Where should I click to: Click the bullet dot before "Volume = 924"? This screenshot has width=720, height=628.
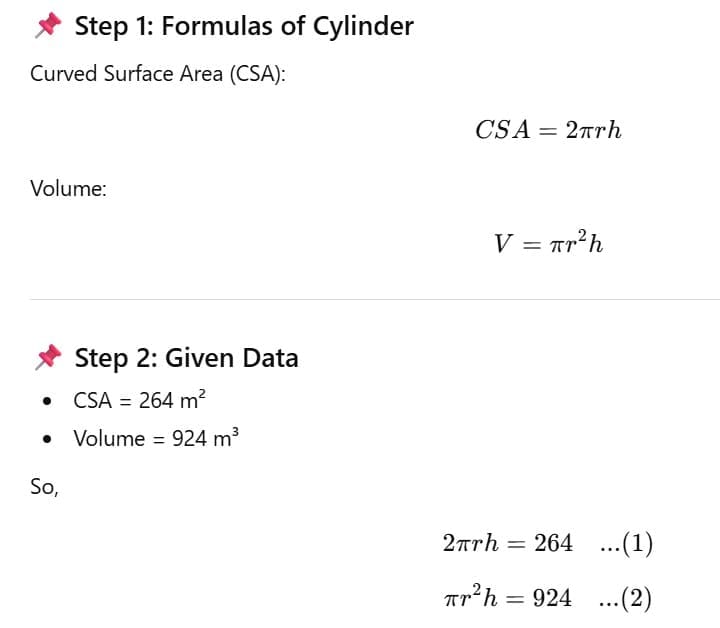[x=47, y=439]
